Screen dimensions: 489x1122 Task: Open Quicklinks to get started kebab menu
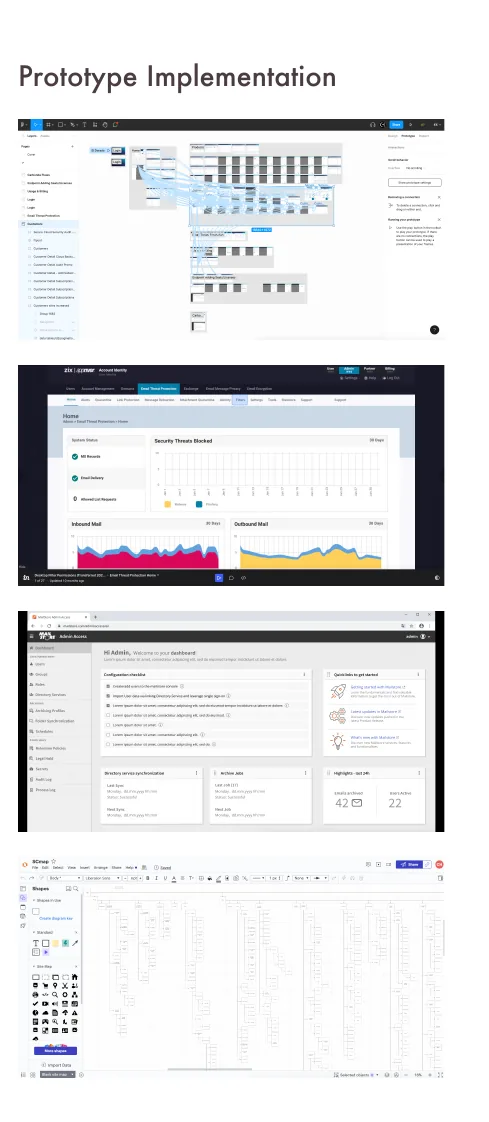tap(418, 675)
